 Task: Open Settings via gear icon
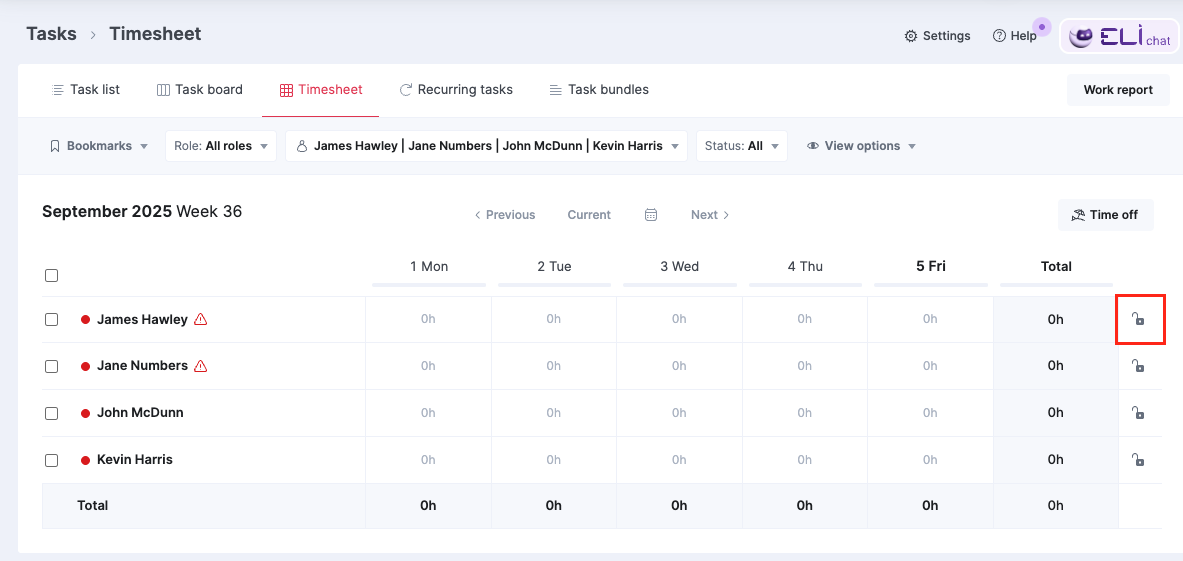[911, 36]
